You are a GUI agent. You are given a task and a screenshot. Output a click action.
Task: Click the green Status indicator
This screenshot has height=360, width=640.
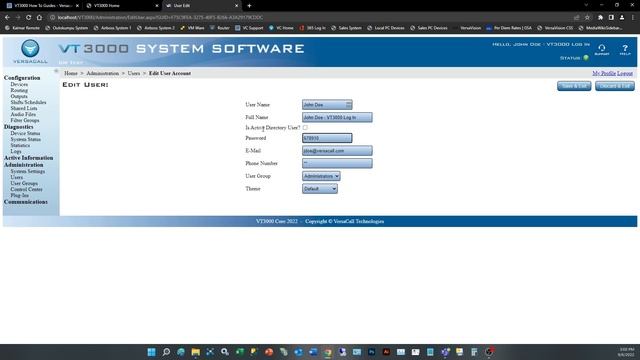coord(586,58)
